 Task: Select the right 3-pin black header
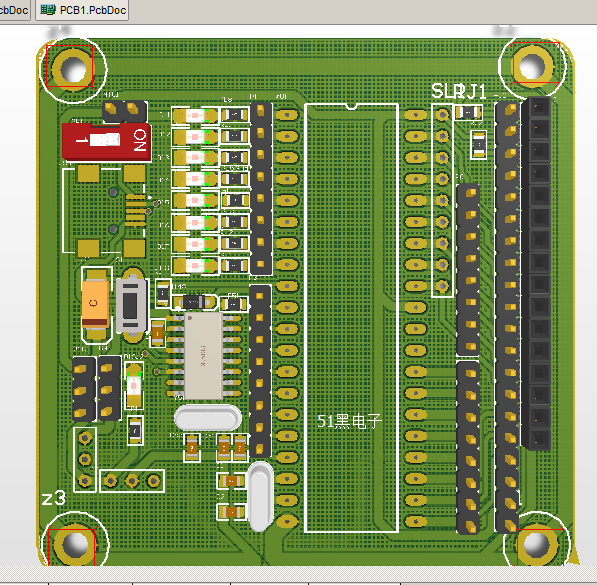[110, 389]
